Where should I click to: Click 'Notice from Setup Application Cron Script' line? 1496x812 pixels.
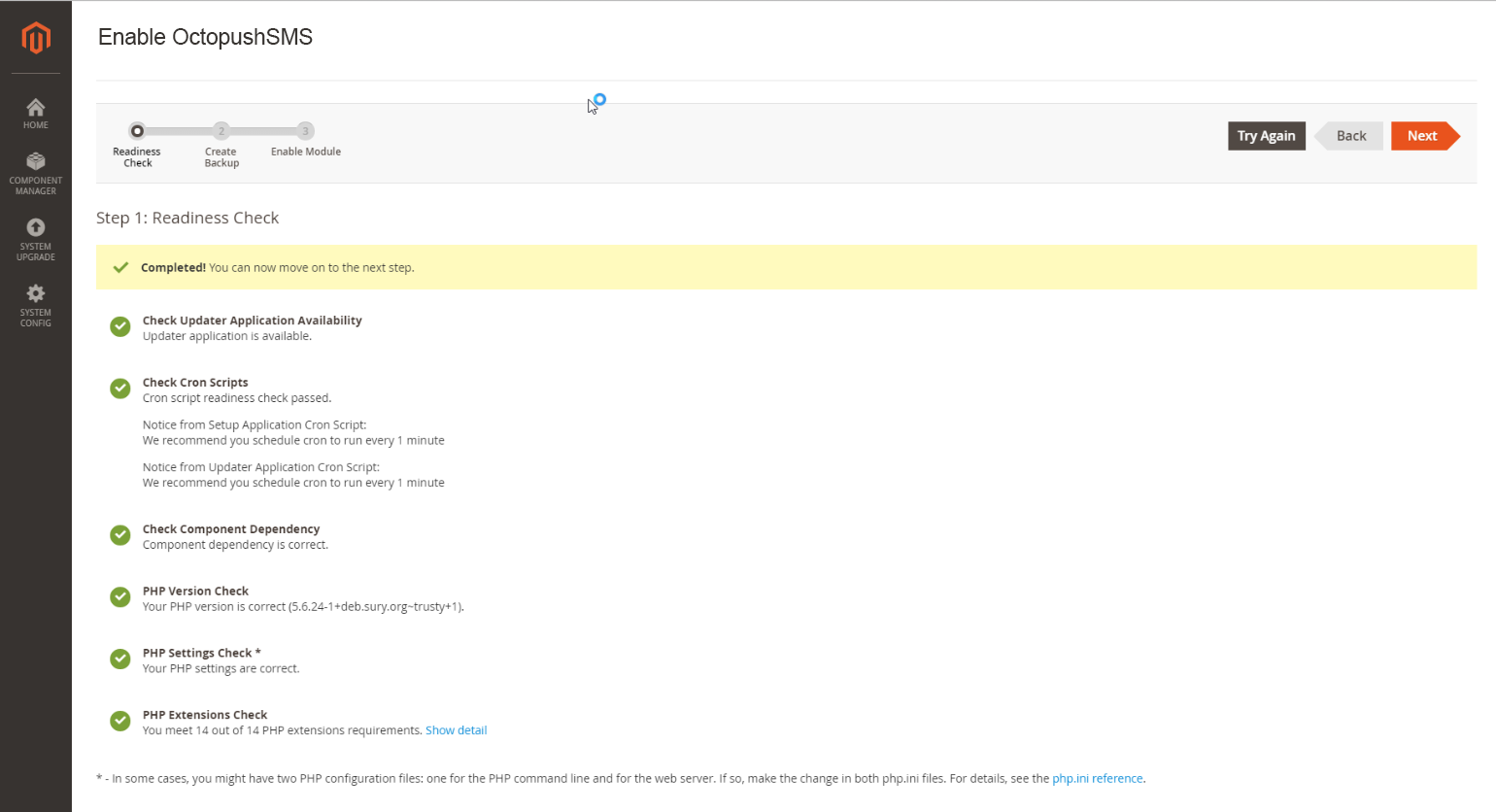255,425
